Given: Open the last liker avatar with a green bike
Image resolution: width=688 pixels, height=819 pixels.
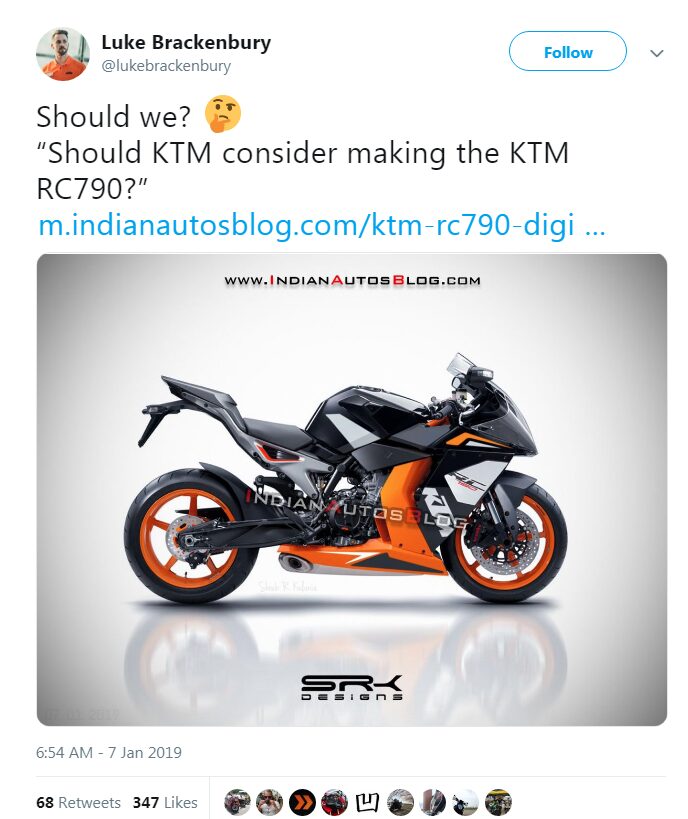Looking at the screenshot, I should tap(498, 802).
